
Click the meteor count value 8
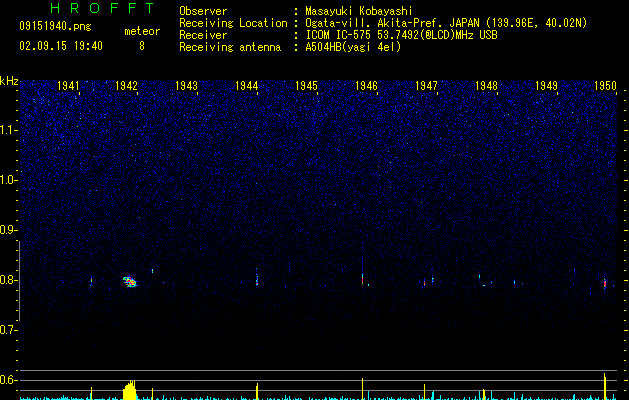[142, 46]
